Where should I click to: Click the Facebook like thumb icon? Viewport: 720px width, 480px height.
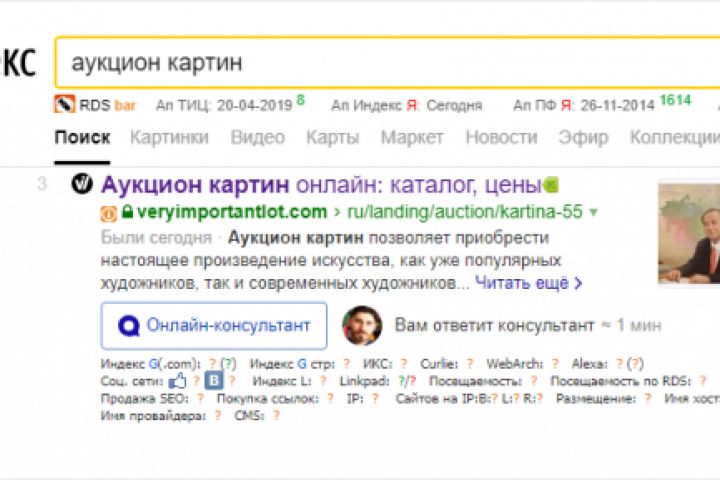[178, 381]
